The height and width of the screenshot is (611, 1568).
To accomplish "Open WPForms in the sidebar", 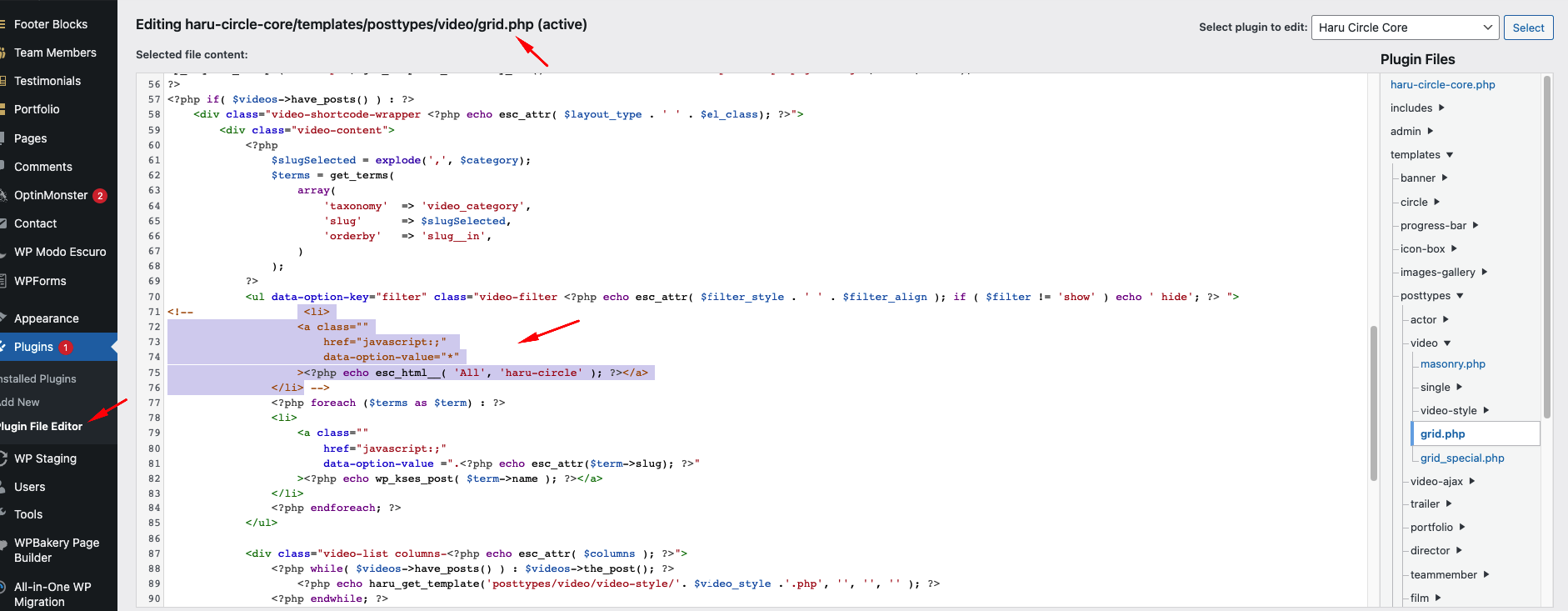I will point(40,281).
